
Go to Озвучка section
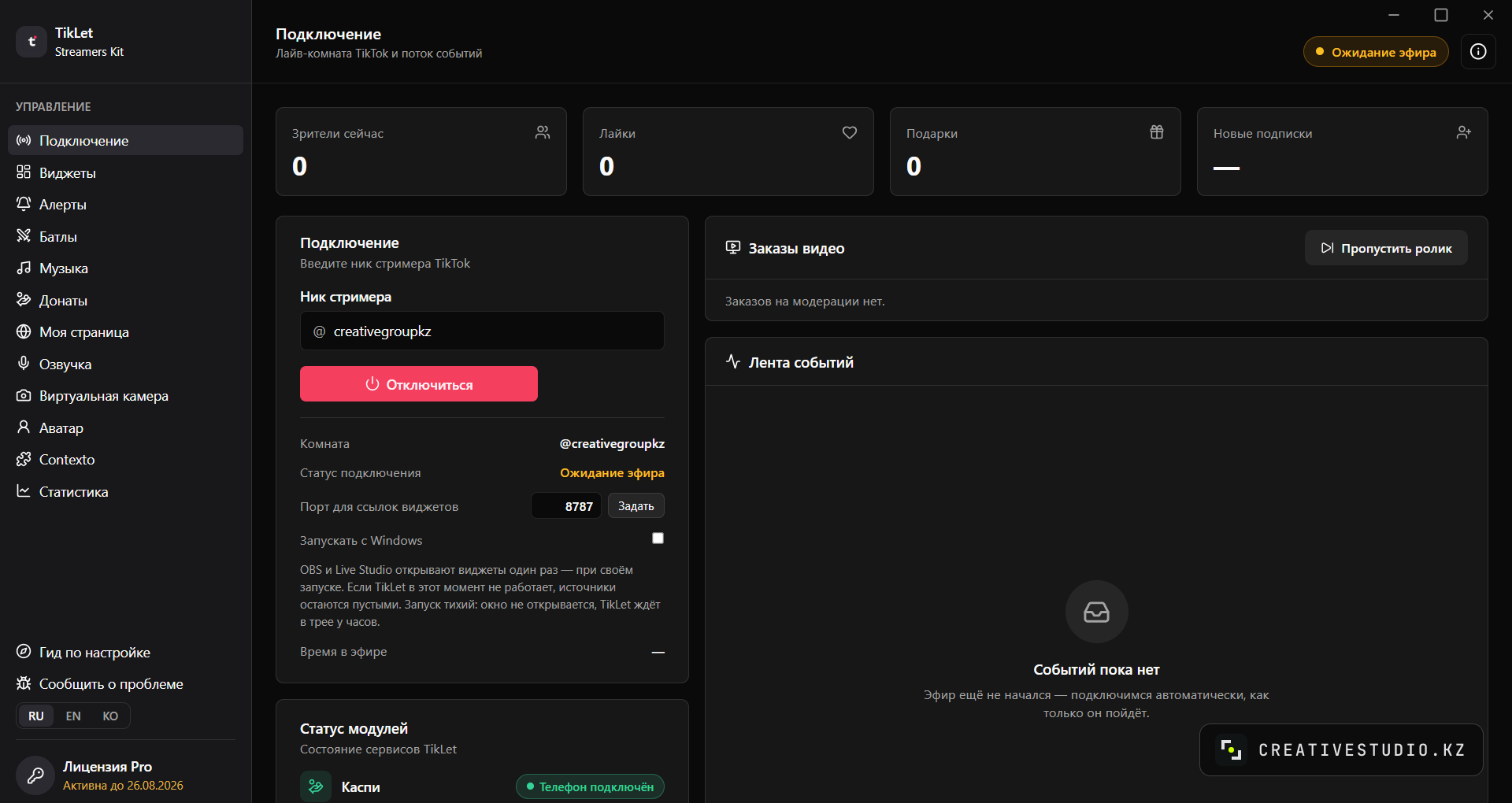point(126,364)
